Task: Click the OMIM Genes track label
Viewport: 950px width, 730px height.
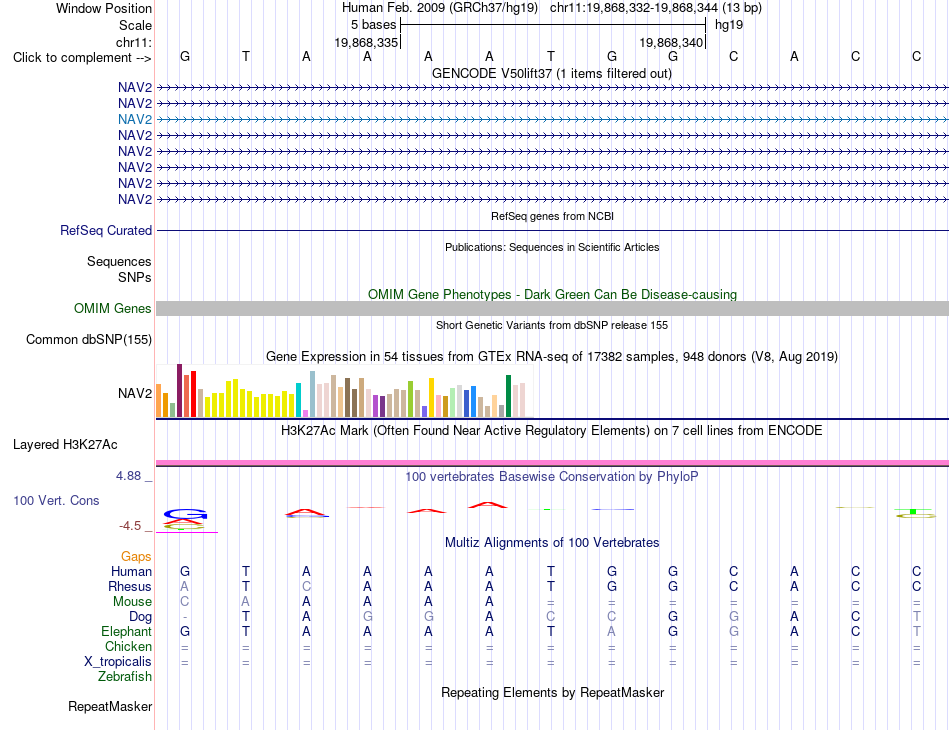Action: (112, 308)
